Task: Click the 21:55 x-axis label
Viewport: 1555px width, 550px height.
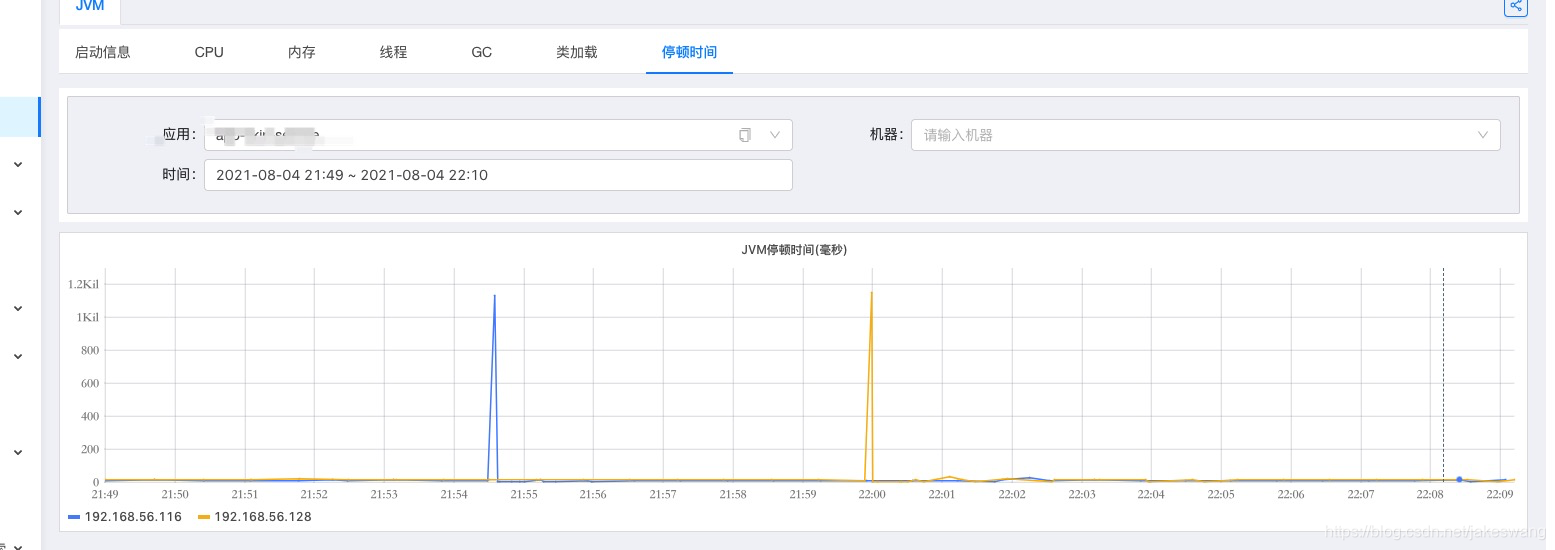Action: (524, 494)
